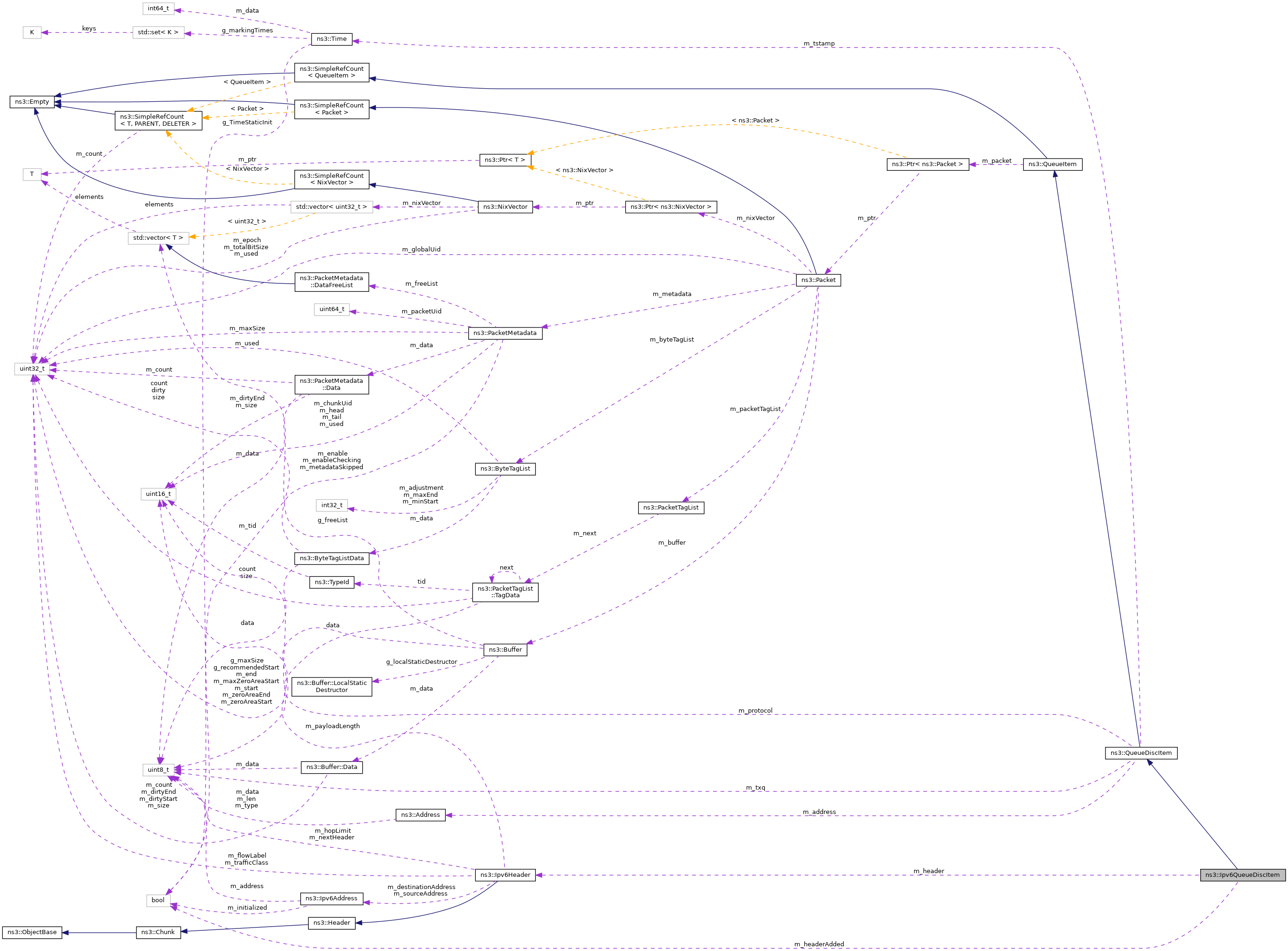The width and height of the screenshot is (1288, 951).
Task: Click the m_tstamp edge label
Action: pos(818,44)
